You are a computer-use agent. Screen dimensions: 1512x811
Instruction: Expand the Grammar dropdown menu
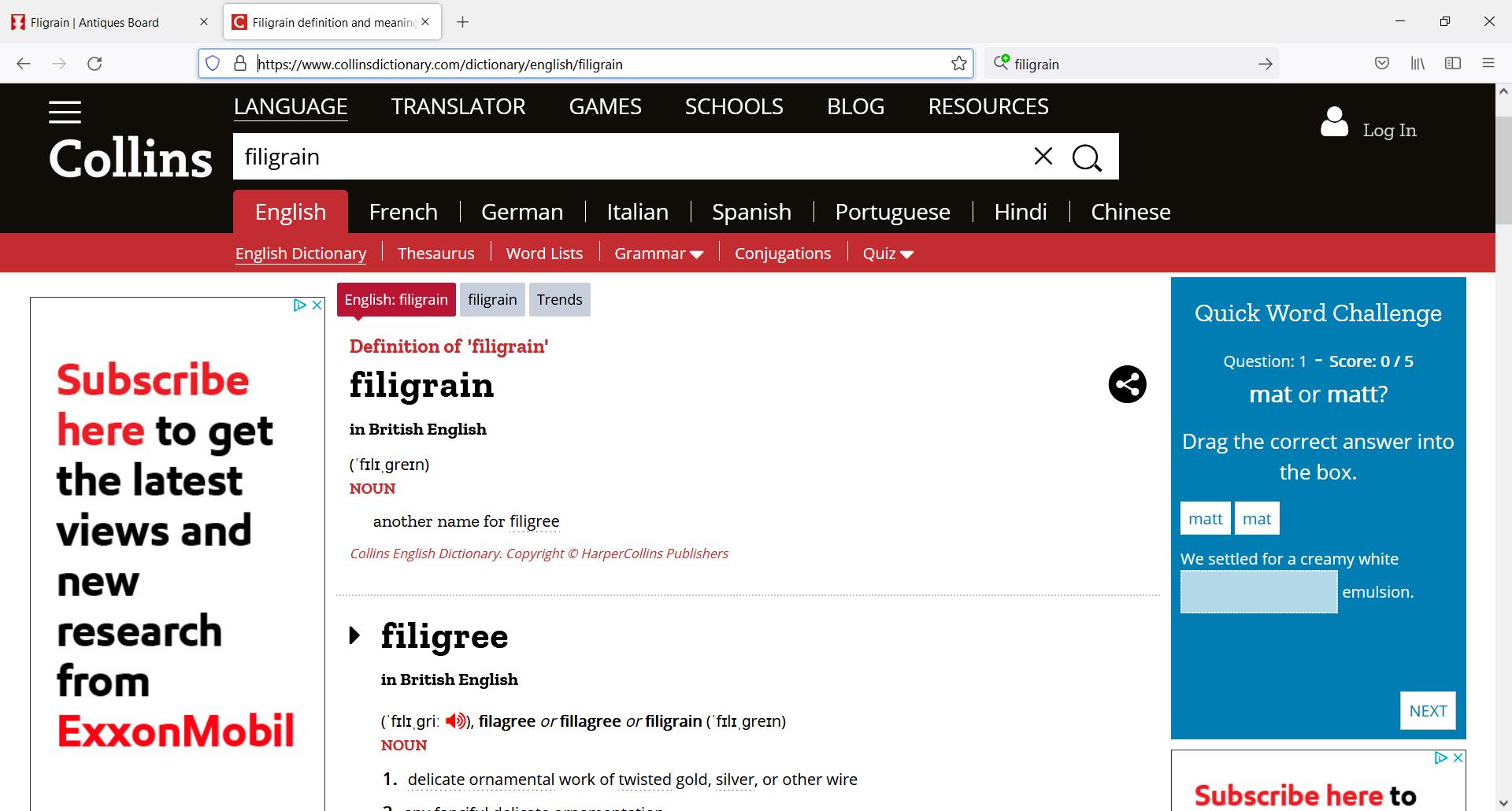[x=658, y=254]
